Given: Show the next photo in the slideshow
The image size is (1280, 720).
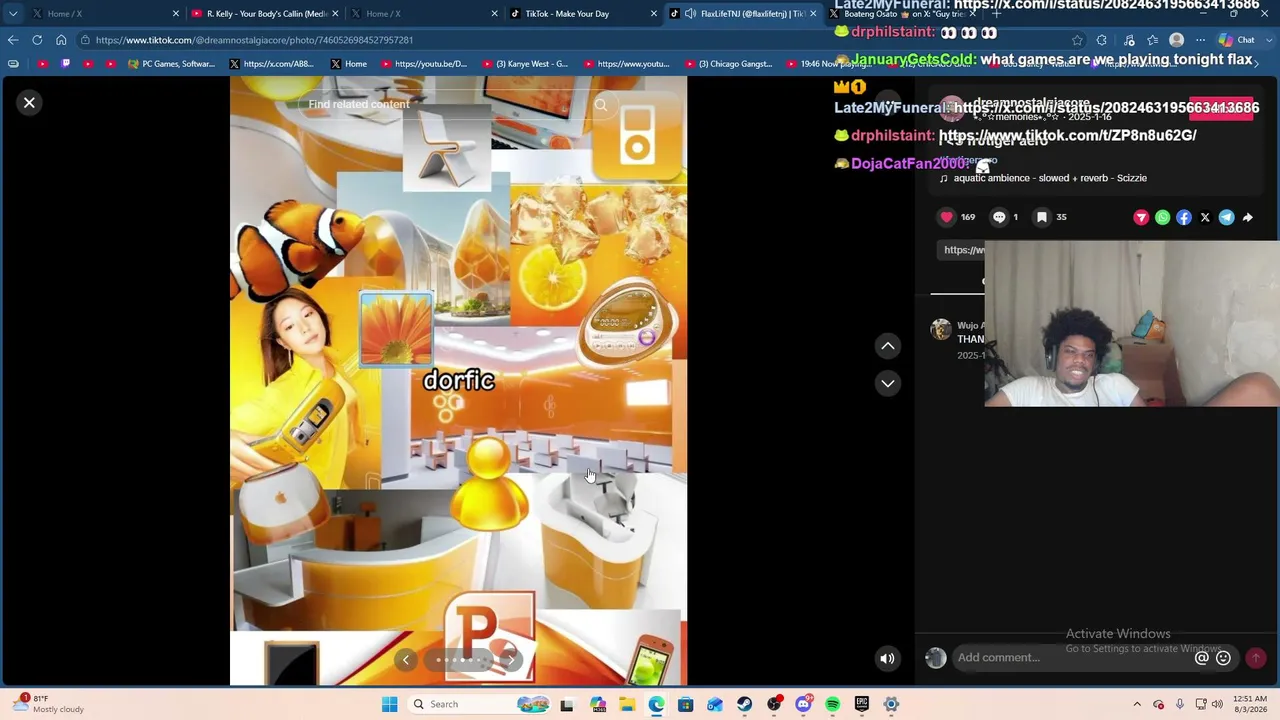Looking at the screenshot, I should [510, 659].
